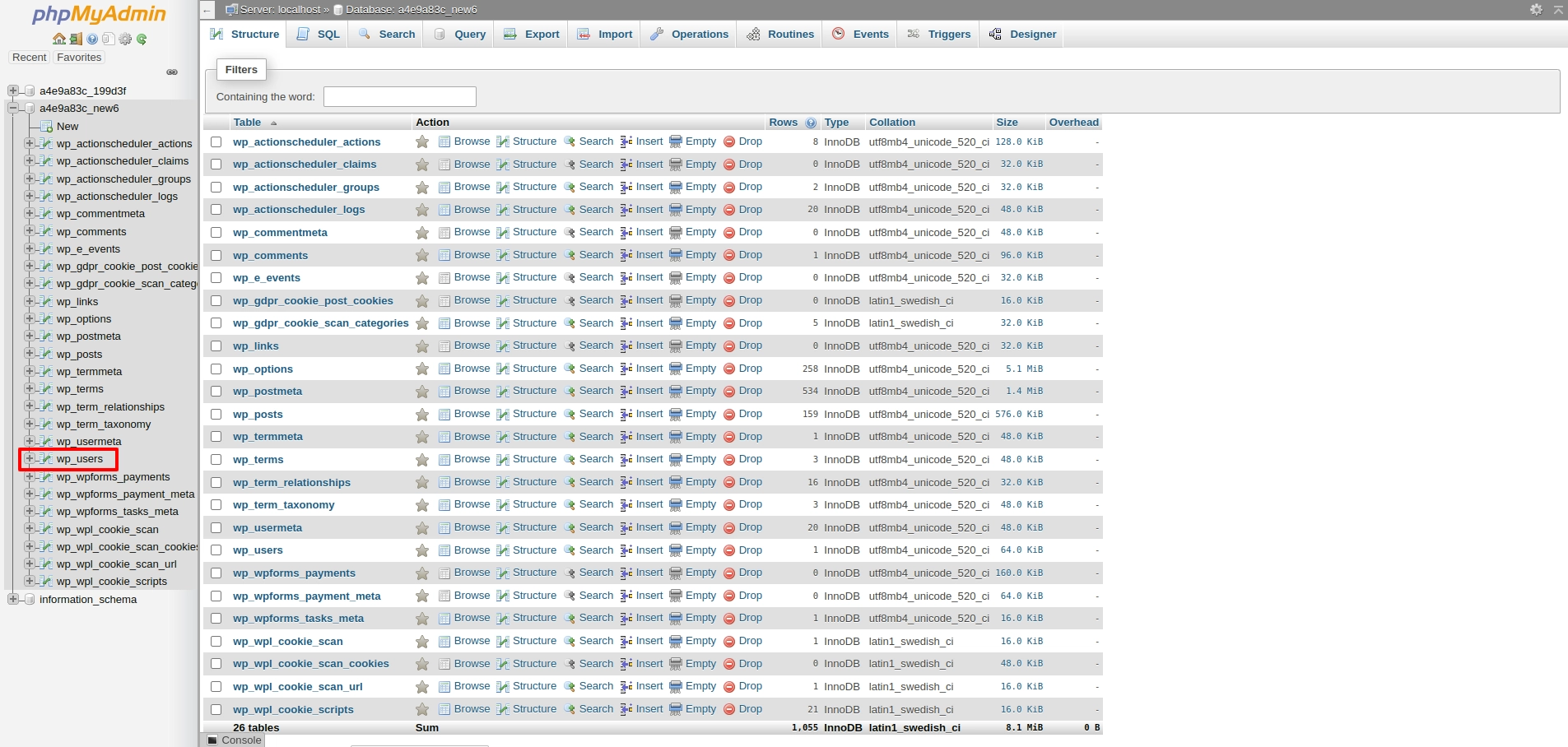Open the Designer tab
This screenshot has height=747, width=1568.
click(1022, 35)
